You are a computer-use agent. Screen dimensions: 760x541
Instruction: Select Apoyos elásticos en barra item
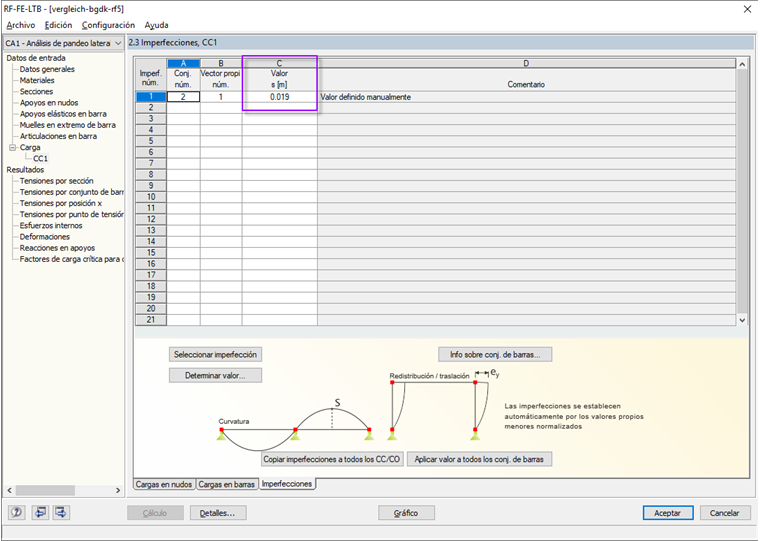63,114
